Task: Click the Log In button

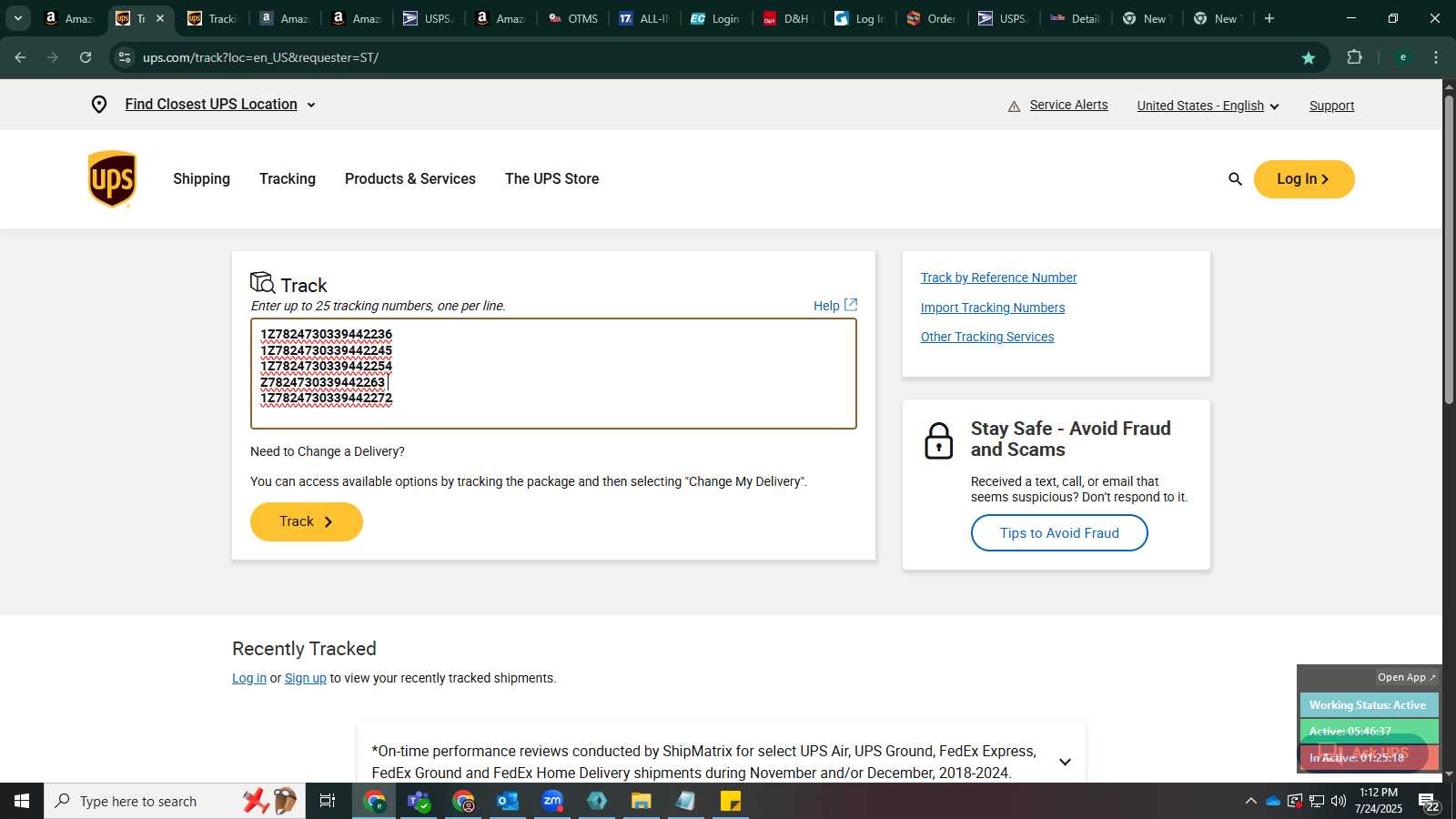Action: [1304, 179]
